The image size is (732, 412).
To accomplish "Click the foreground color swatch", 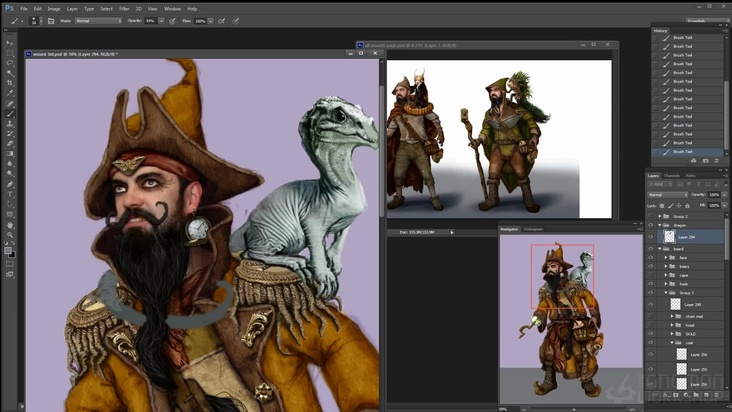I will [8, 251].
